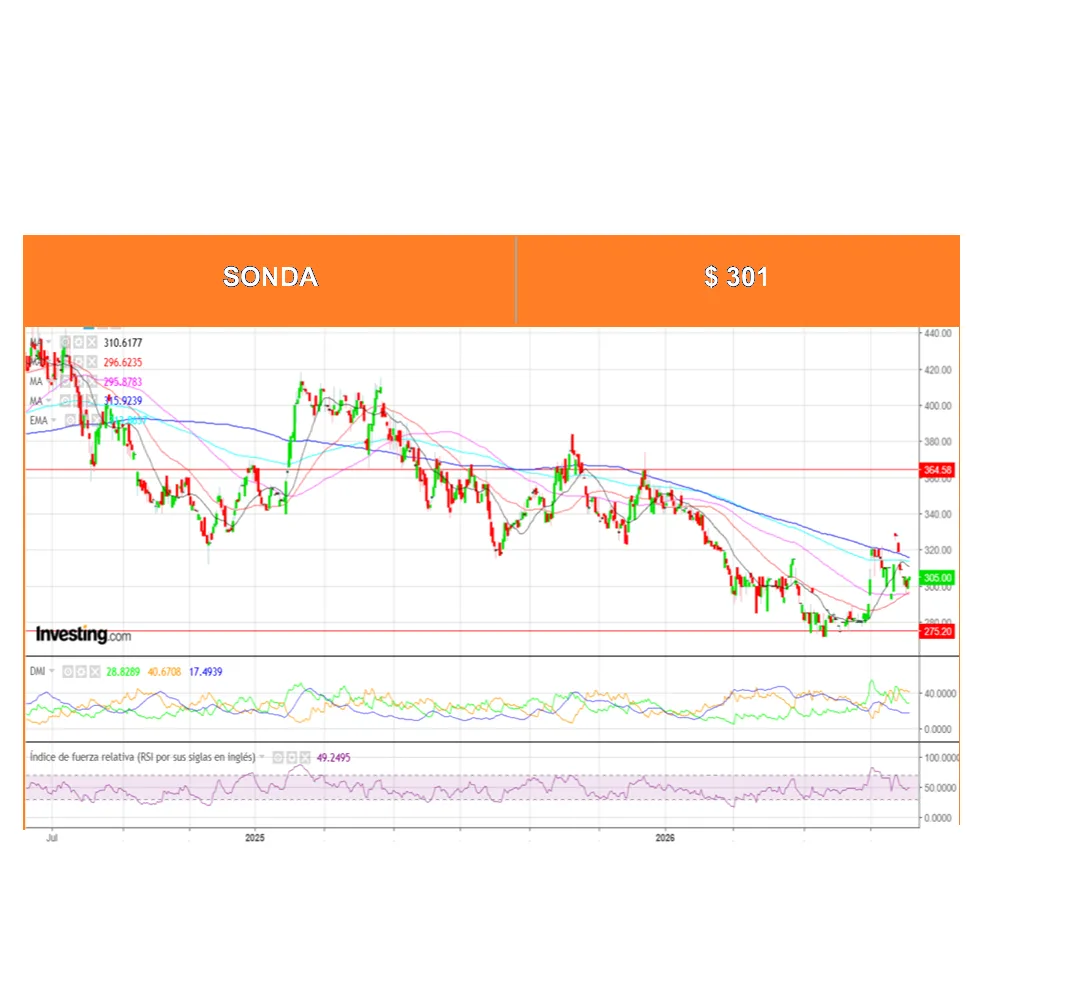This screenshot has height=984, width=1072.
Task: Click the $ 301 price header
Action: point(736,277)
